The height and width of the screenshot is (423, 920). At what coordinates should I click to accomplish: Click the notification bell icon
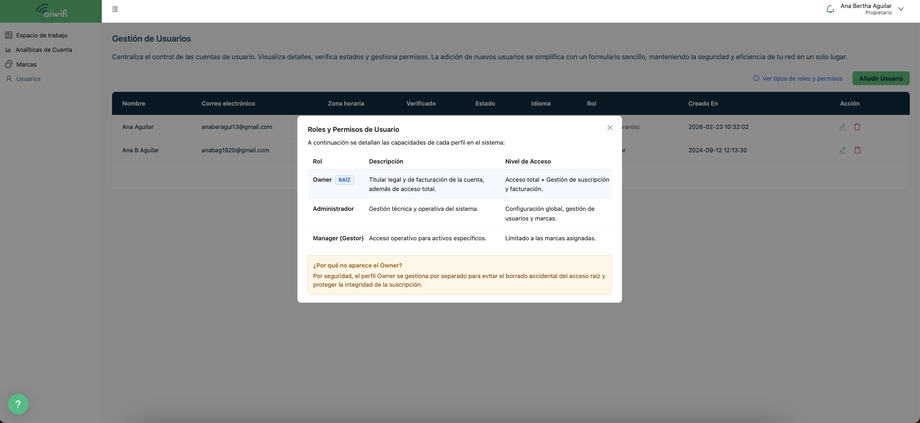830,9
